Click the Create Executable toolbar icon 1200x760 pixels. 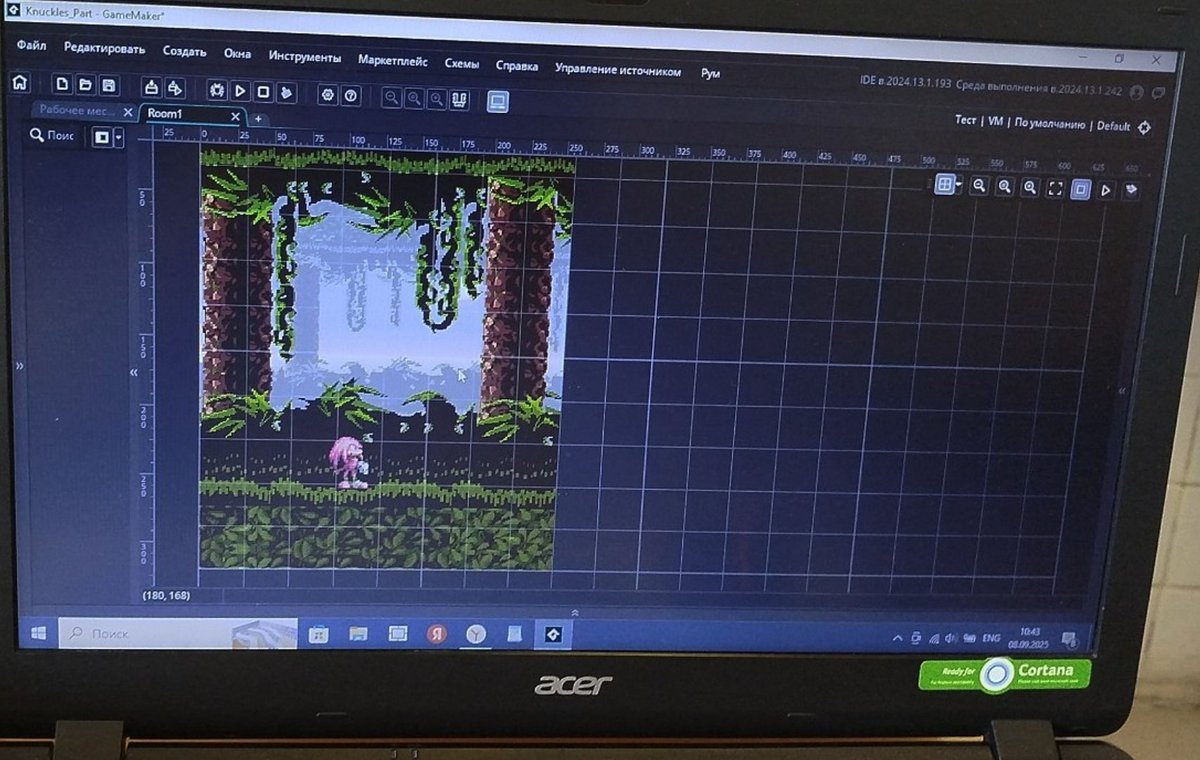click(151, 88)
